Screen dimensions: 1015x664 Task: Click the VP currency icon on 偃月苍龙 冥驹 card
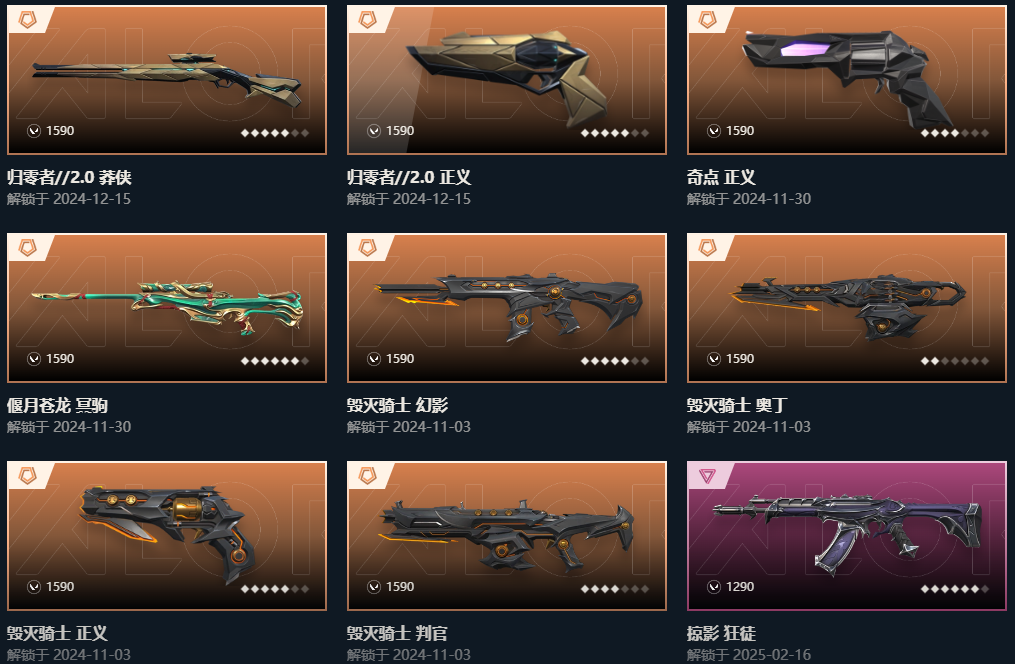click(34, 359)
